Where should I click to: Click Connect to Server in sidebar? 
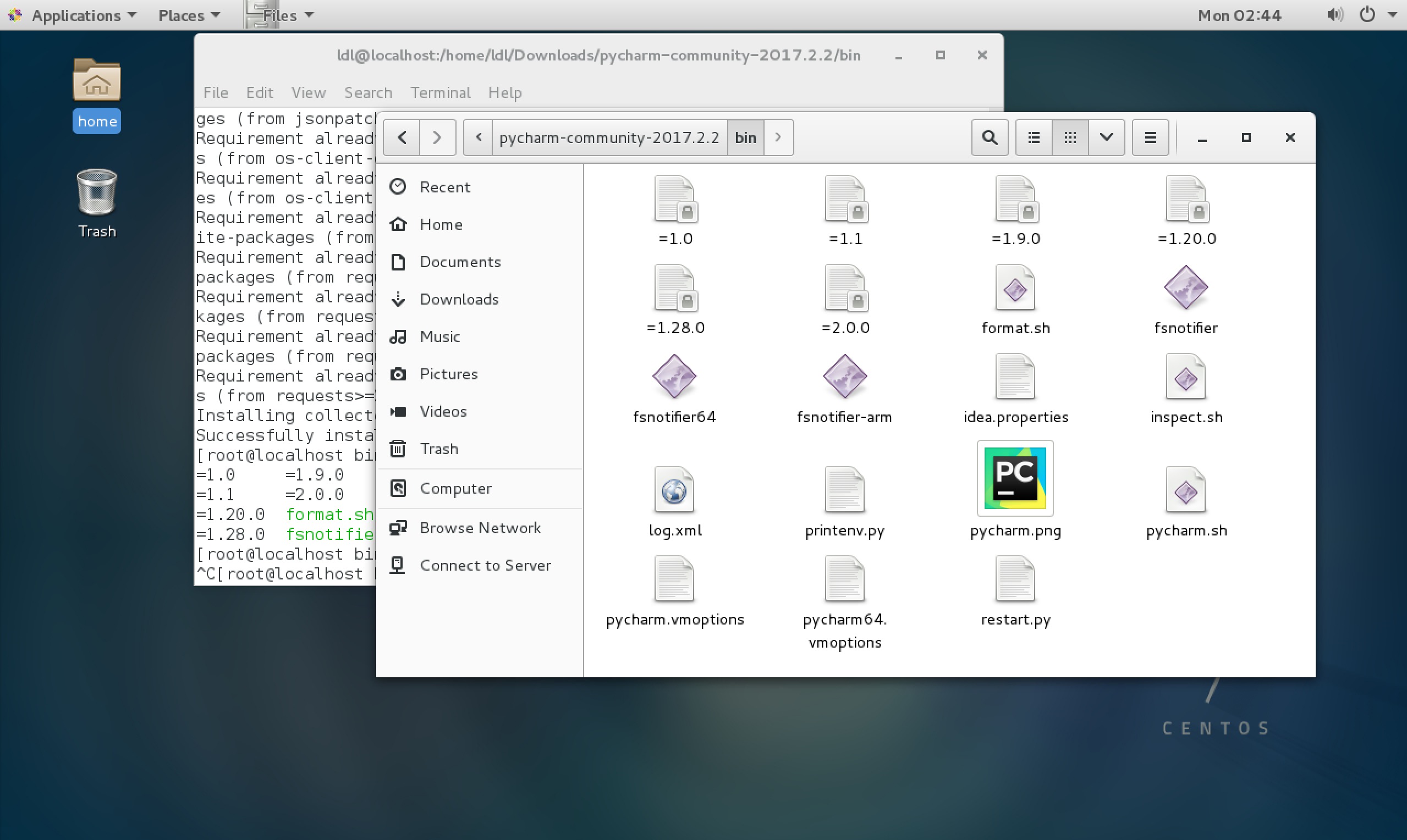[485, 565]
